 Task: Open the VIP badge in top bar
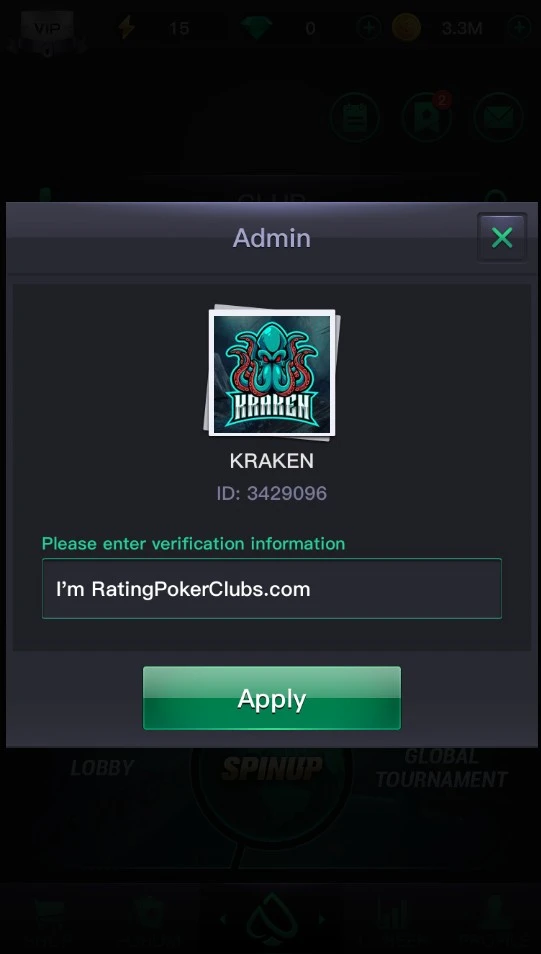coord(47,29)
